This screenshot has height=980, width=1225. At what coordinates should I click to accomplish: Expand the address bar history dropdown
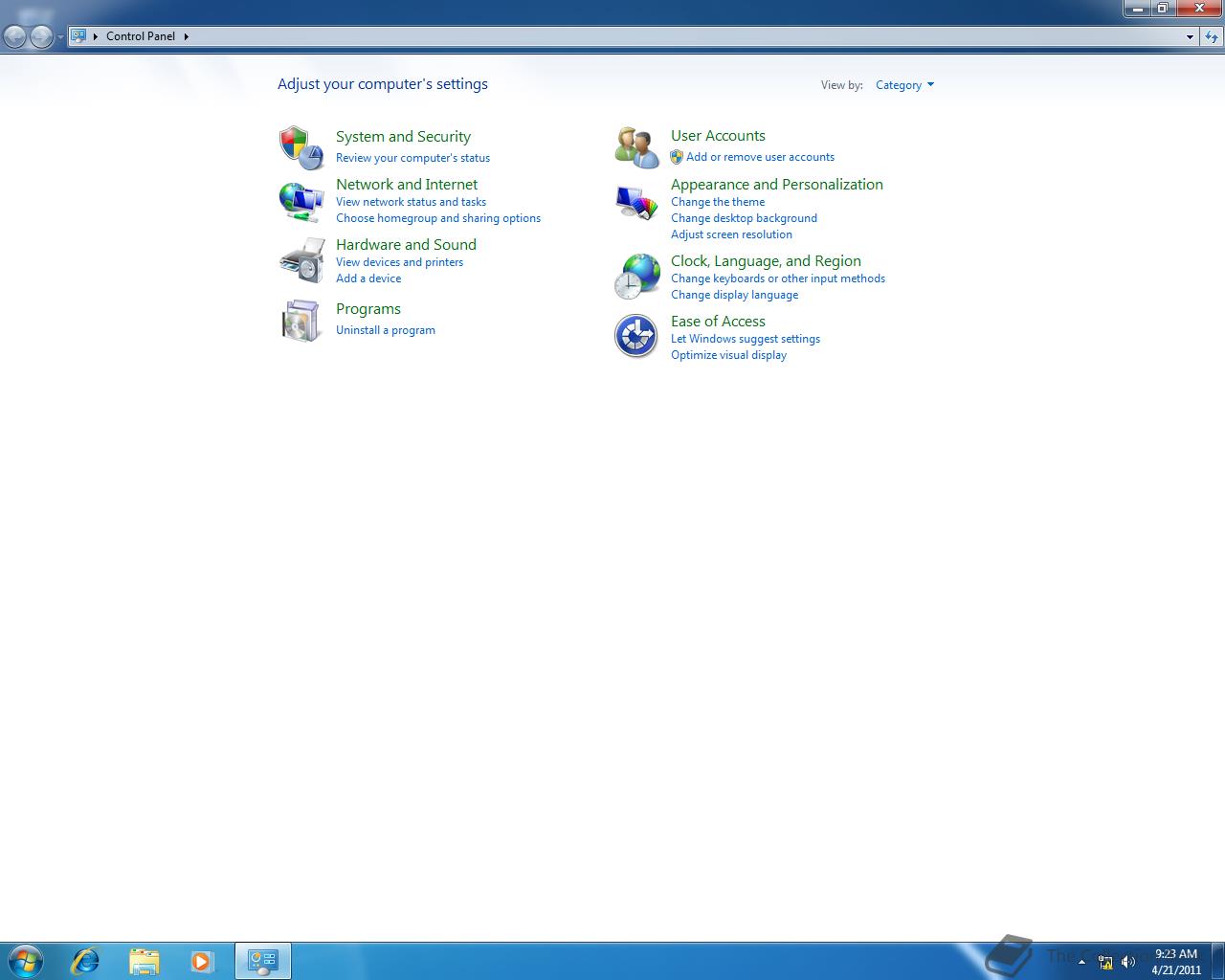(x=1190, y=36)
